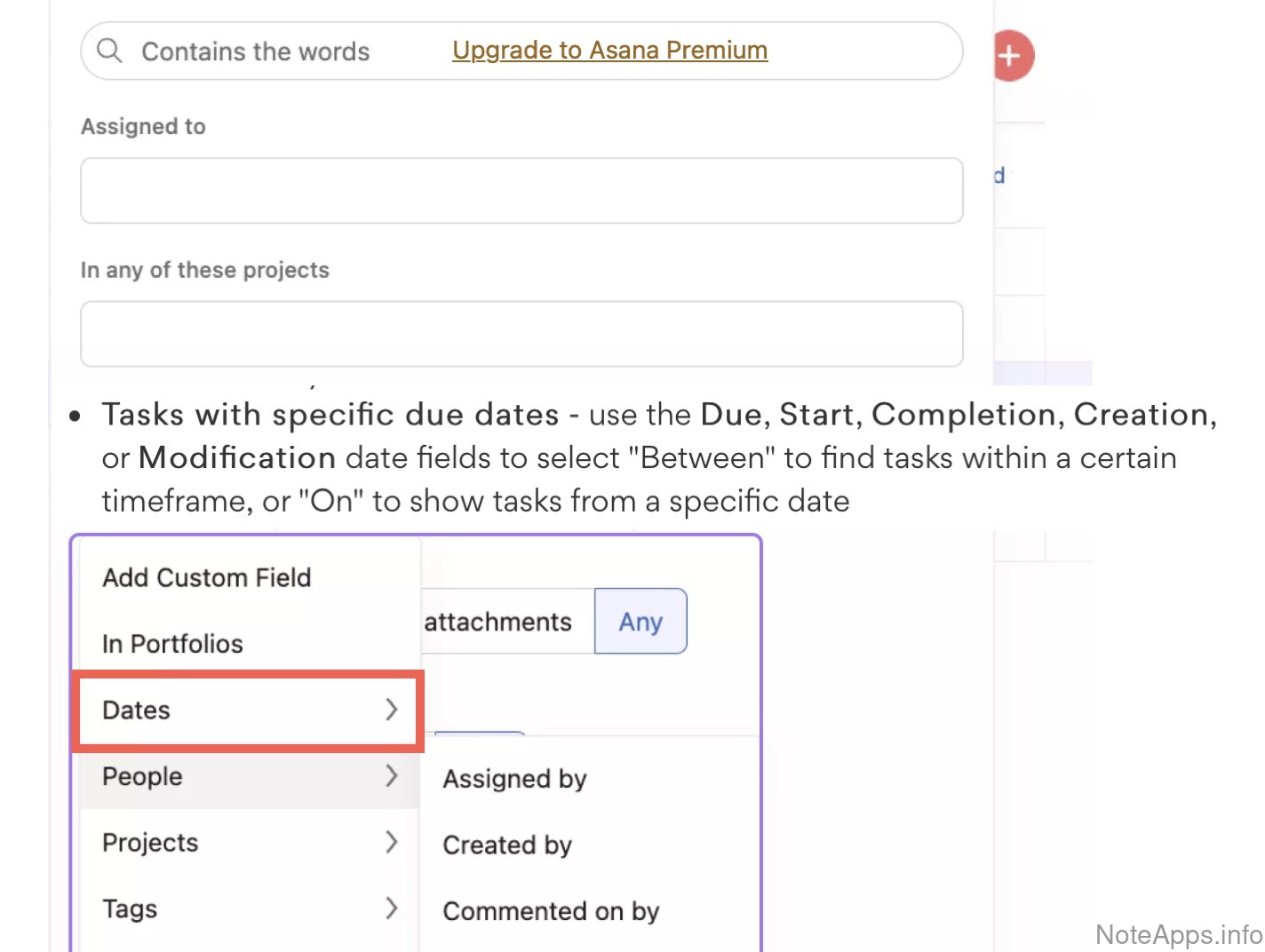Choose In Portfolios menu item

[x=172, y=644]
